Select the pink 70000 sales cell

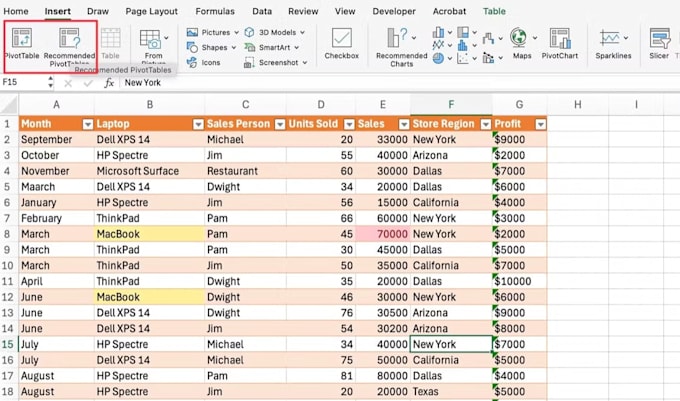pos(382,234)
